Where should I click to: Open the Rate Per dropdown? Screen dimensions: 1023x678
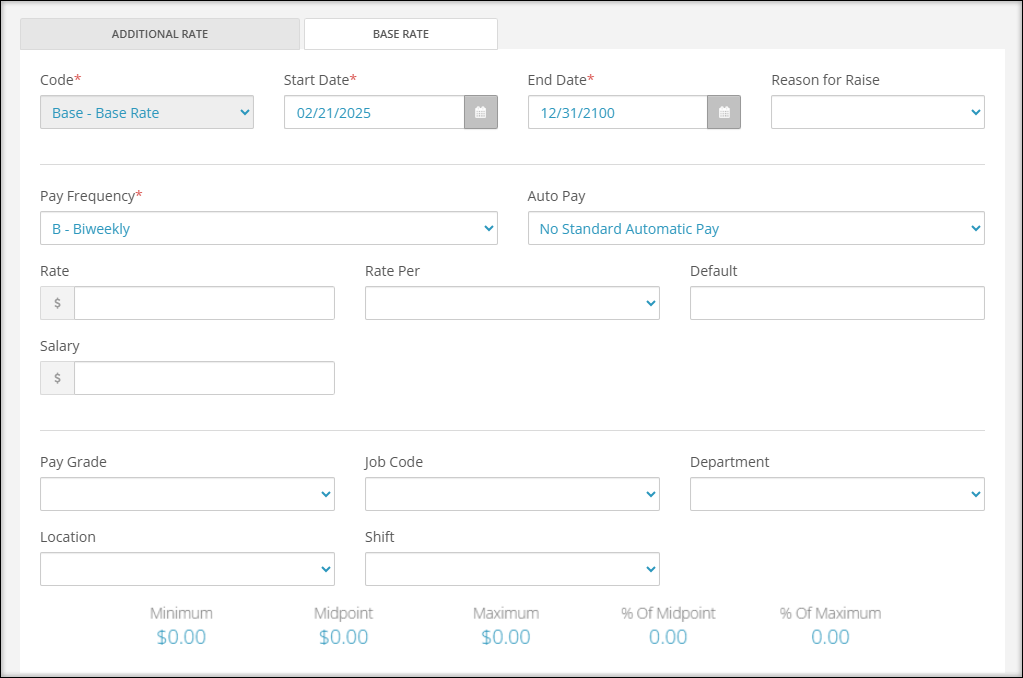512,303
